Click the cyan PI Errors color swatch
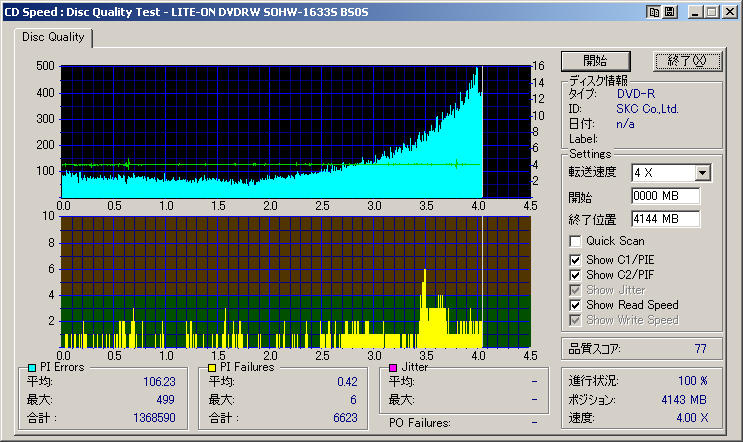The height and width of the screenshot is (442, 743). point(32,368)
